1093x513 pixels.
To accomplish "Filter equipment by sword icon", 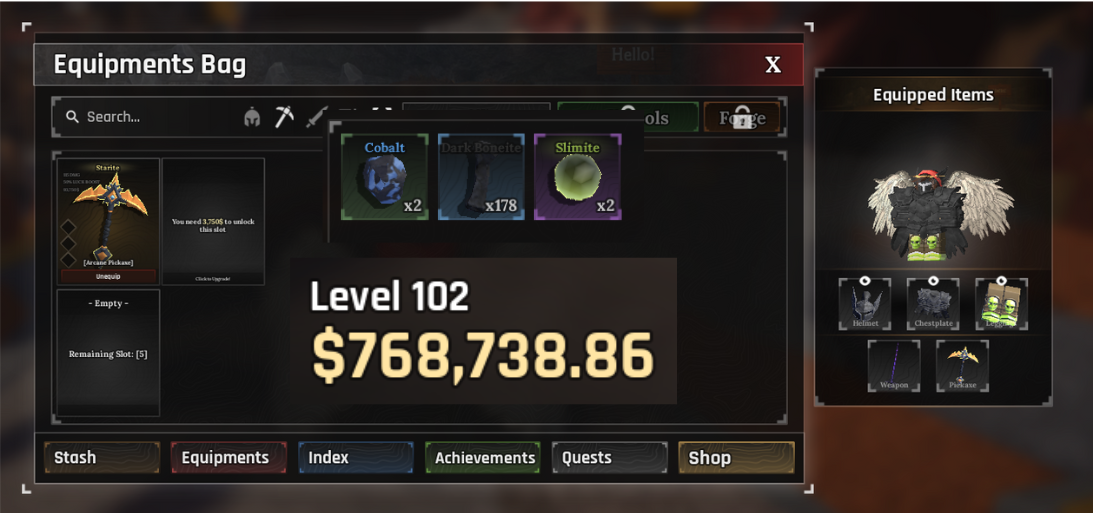I will tap(316, 117).
